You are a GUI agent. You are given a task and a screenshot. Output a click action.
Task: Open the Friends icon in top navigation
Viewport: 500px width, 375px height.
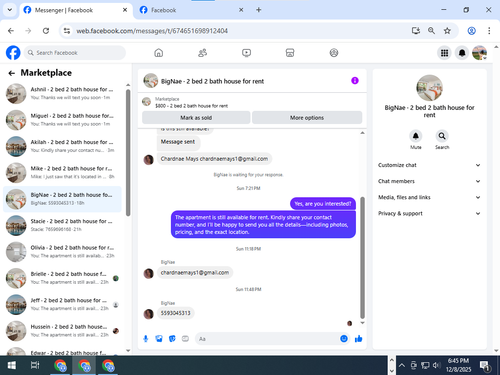(x=202, y=53)
